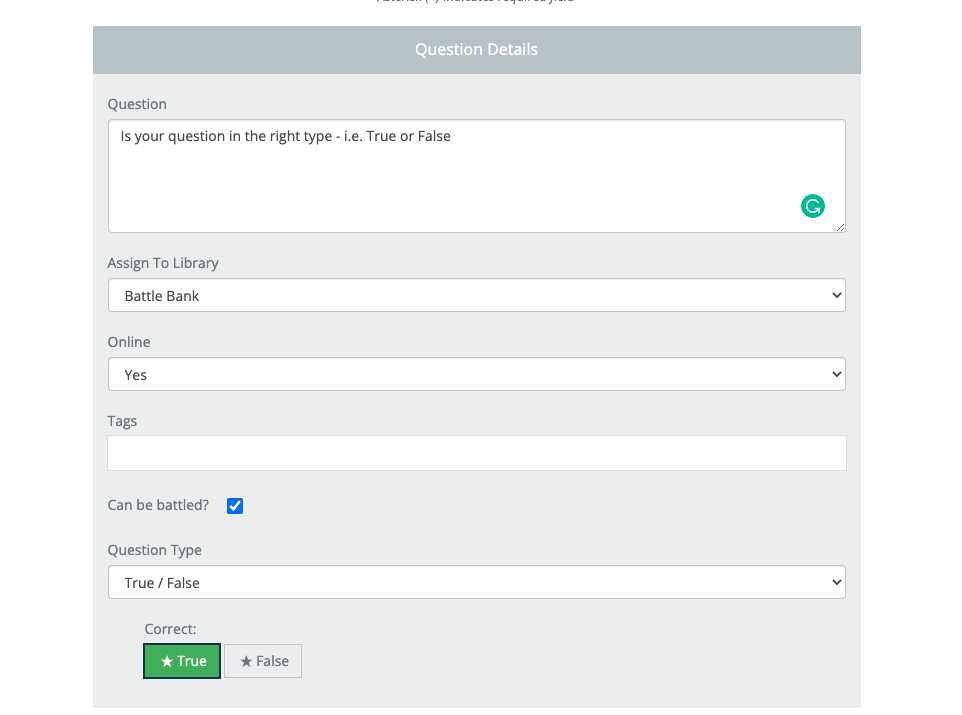Open the Assign To Library dropdown
Screen dimensions: 962x715
coord(476,296)
